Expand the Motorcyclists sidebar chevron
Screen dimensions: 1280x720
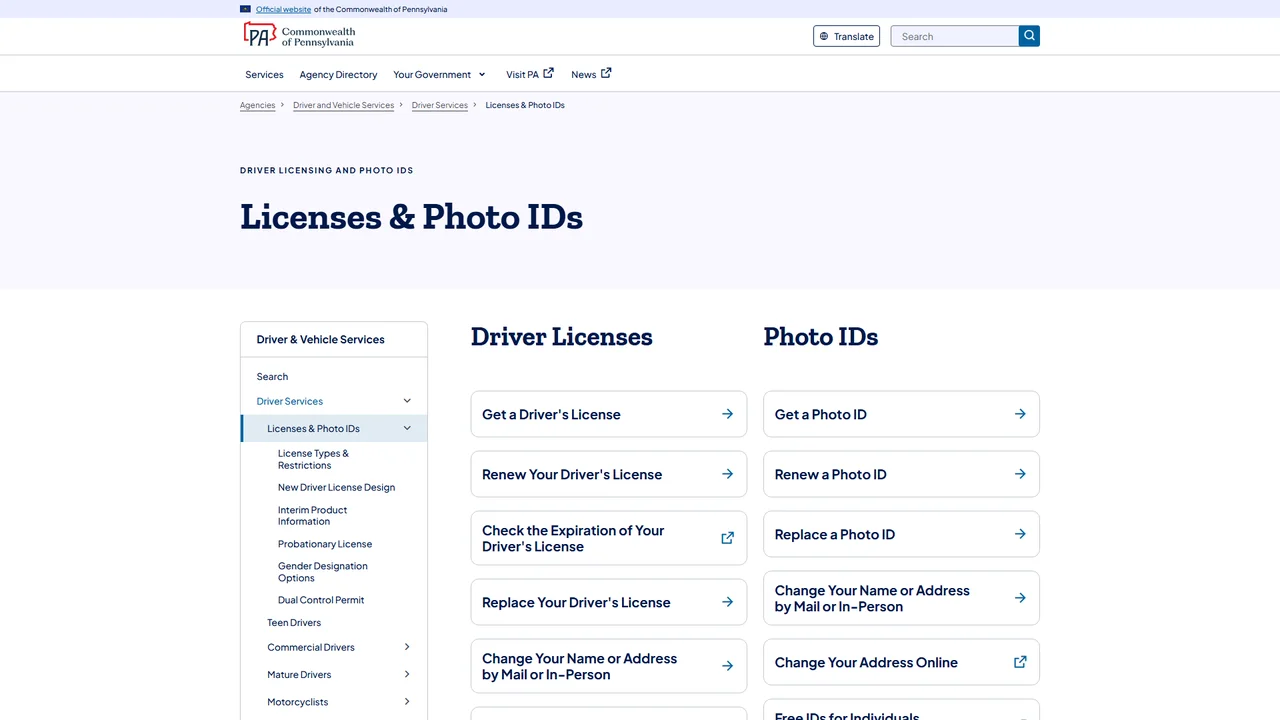[x=407, y=702]
